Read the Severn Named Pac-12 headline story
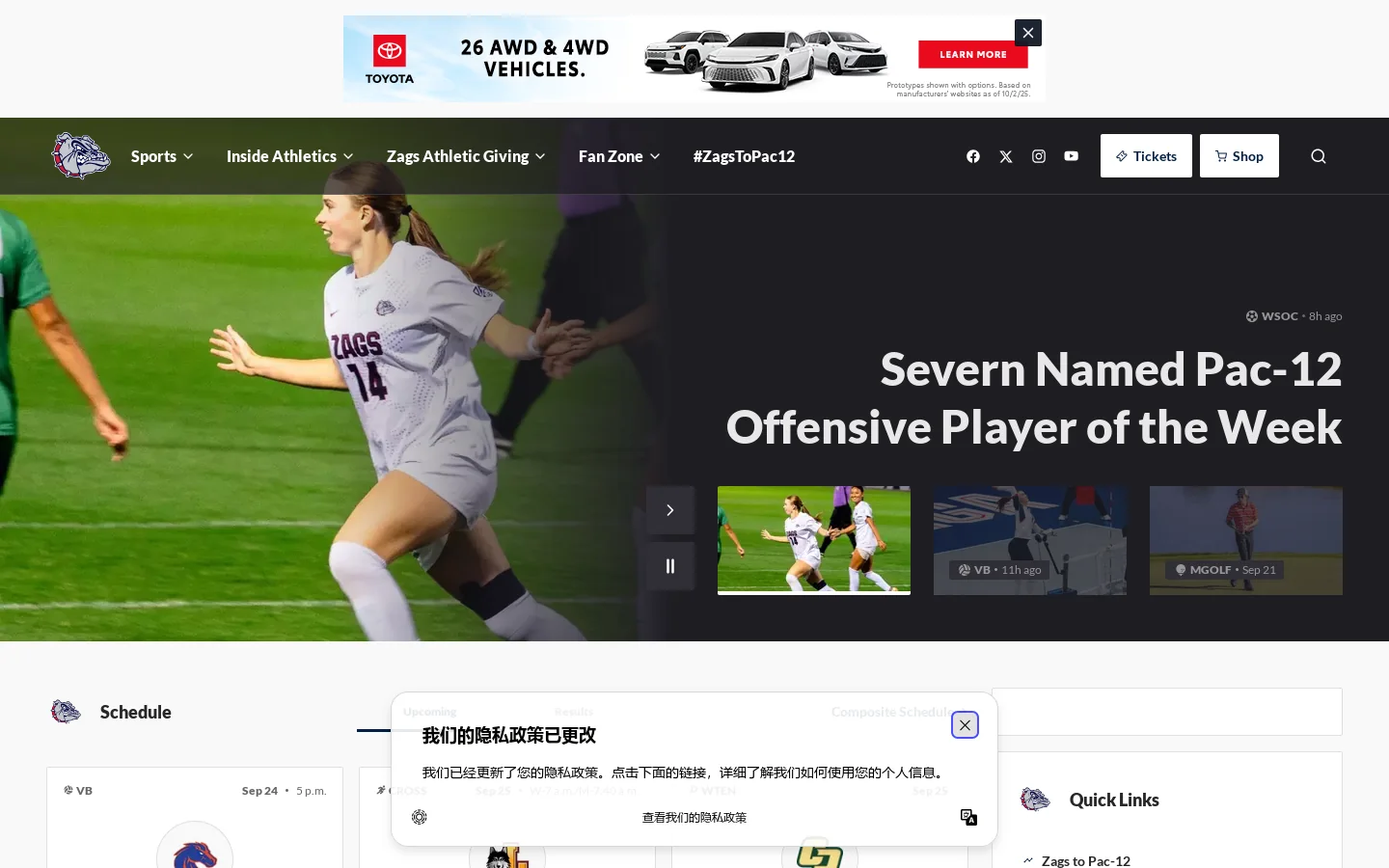The width and height of the screenshot is (1389, 868). click(1034, 398)
